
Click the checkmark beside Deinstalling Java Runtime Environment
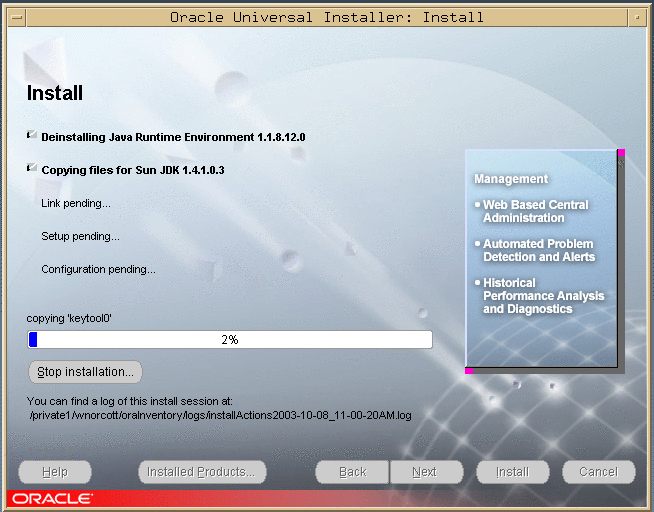tap(32, 135)
